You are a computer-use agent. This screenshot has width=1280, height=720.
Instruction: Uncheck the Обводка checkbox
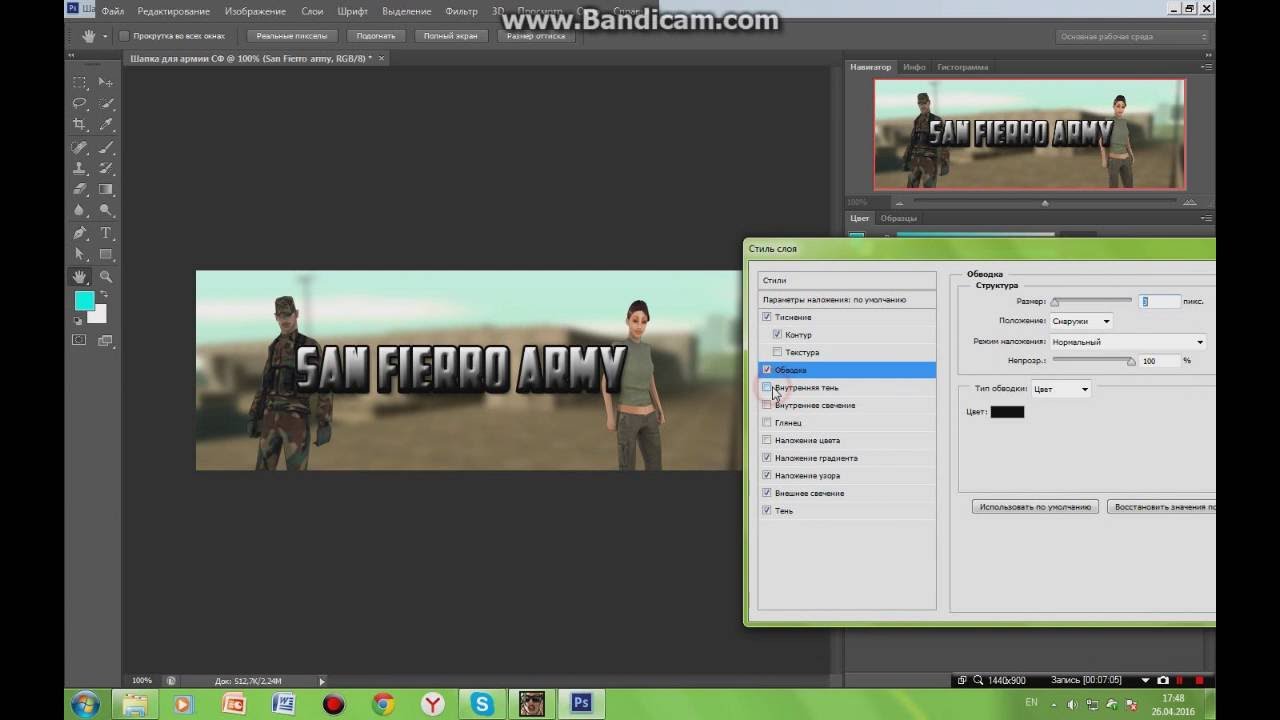pyautogui.click(x=767, y=370)
